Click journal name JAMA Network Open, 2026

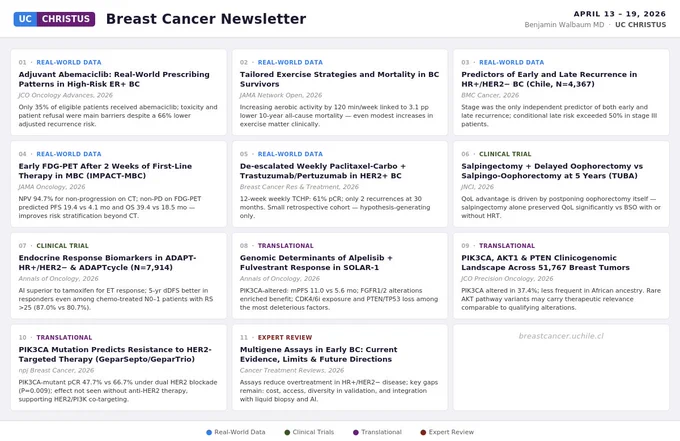click(x=281, y=95)
